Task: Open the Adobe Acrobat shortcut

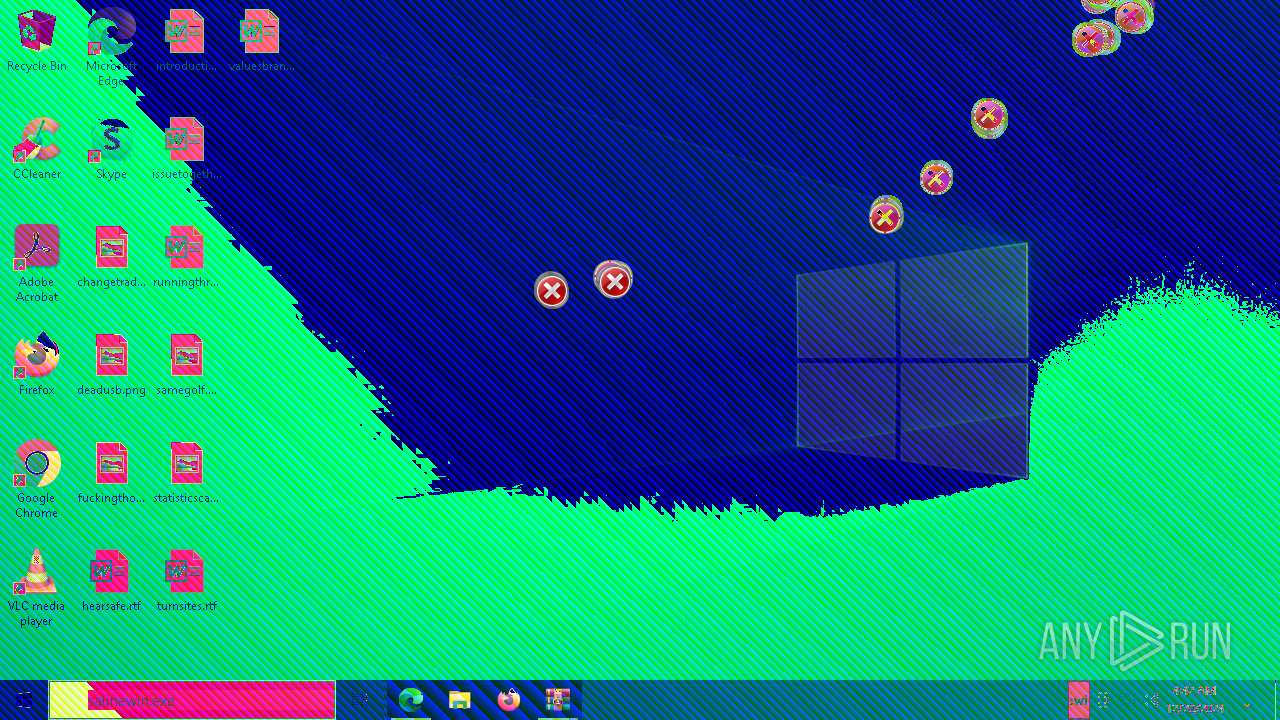Action: click(37, 264)
